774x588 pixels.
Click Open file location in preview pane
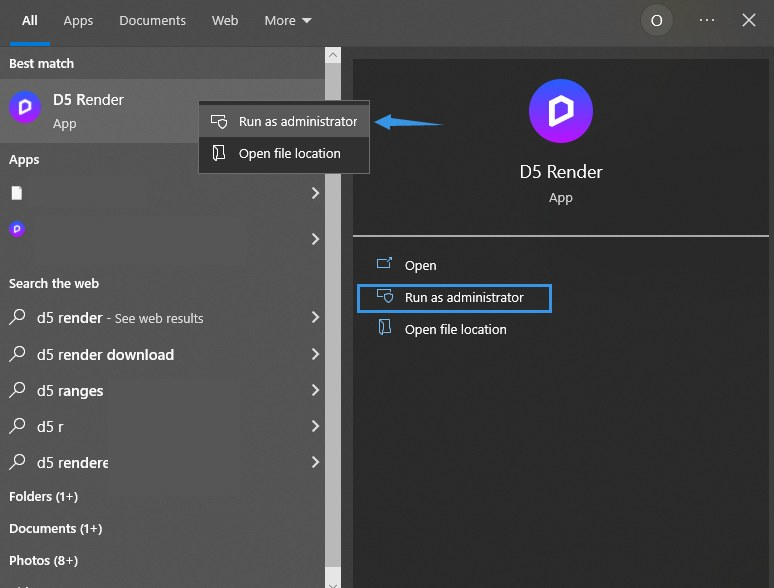pos(456,330)
